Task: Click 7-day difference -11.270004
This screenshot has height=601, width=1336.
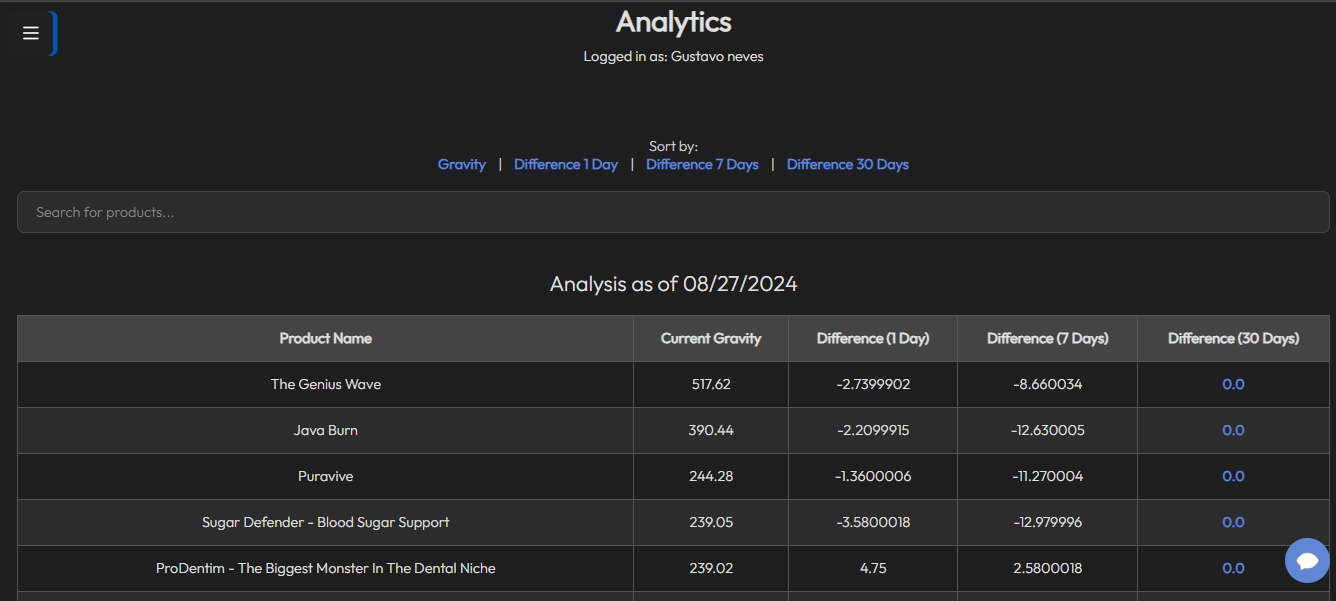Action: click(1048, 476)
